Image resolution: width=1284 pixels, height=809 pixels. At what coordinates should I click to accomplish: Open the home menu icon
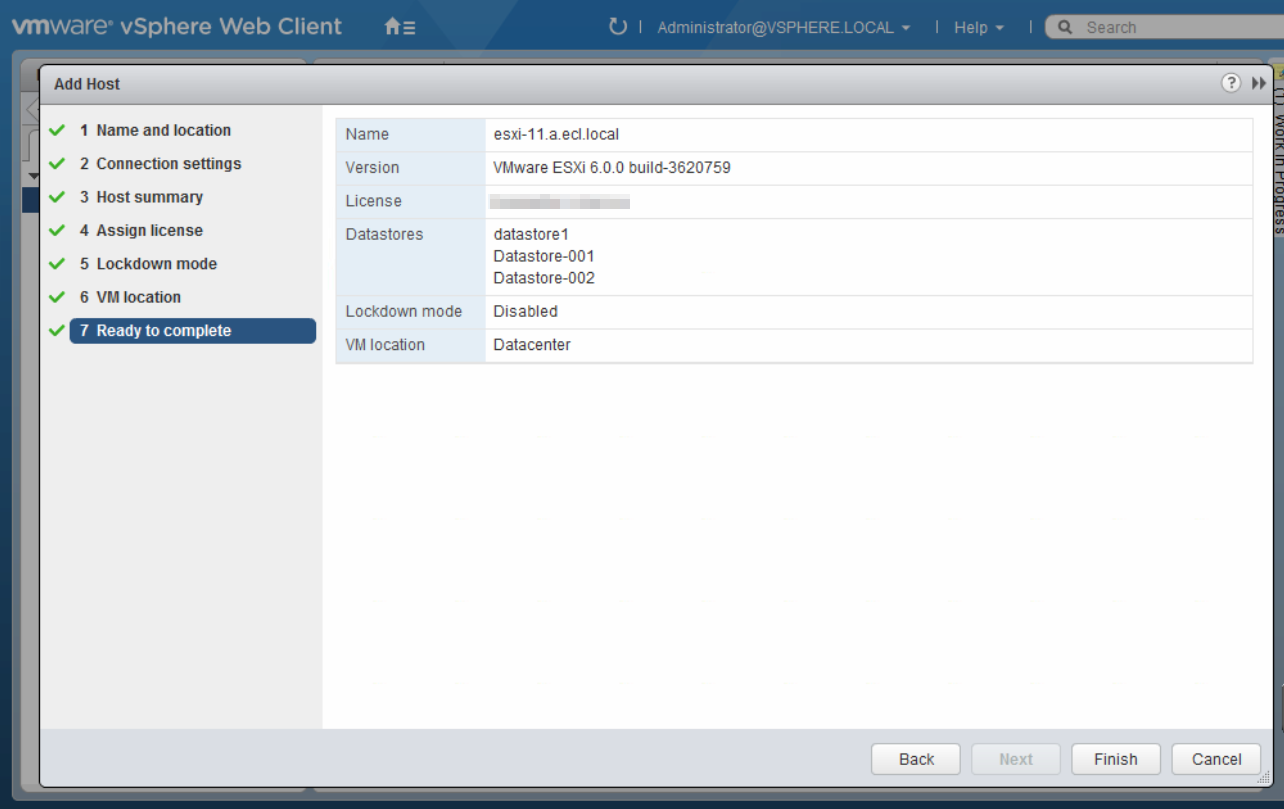coord(400,28)
